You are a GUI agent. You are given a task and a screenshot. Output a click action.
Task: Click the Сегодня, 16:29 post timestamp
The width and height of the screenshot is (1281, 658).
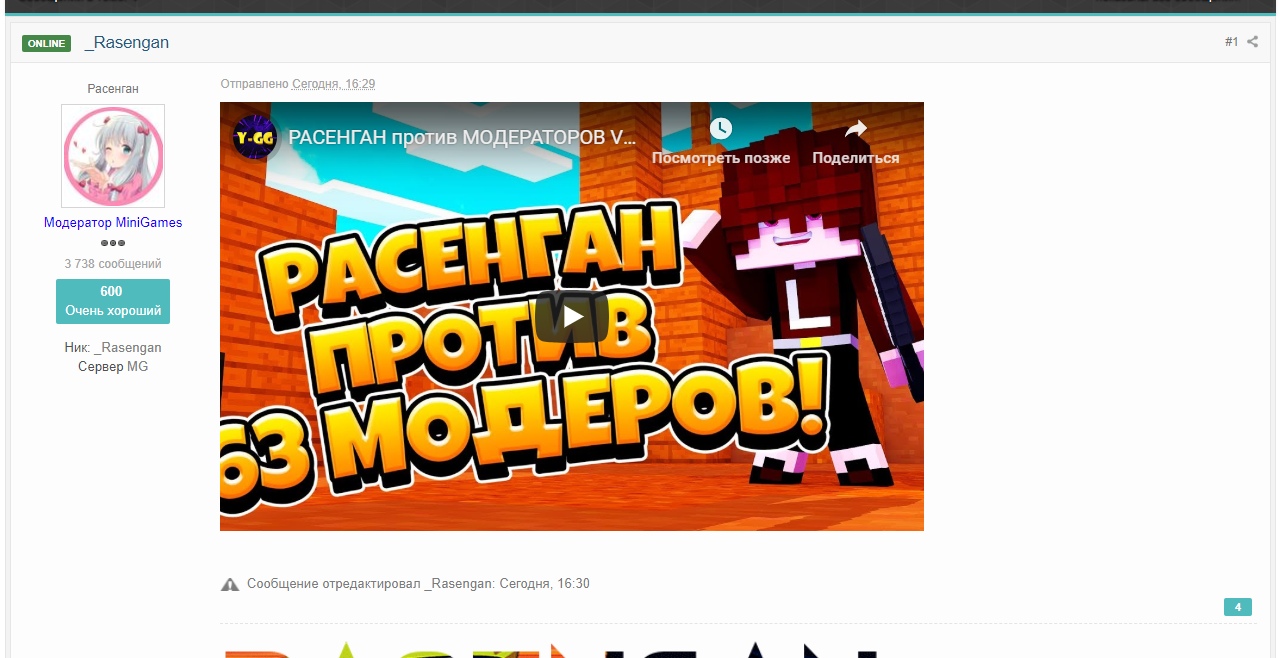pyautogui.click(x=333, y=84)
